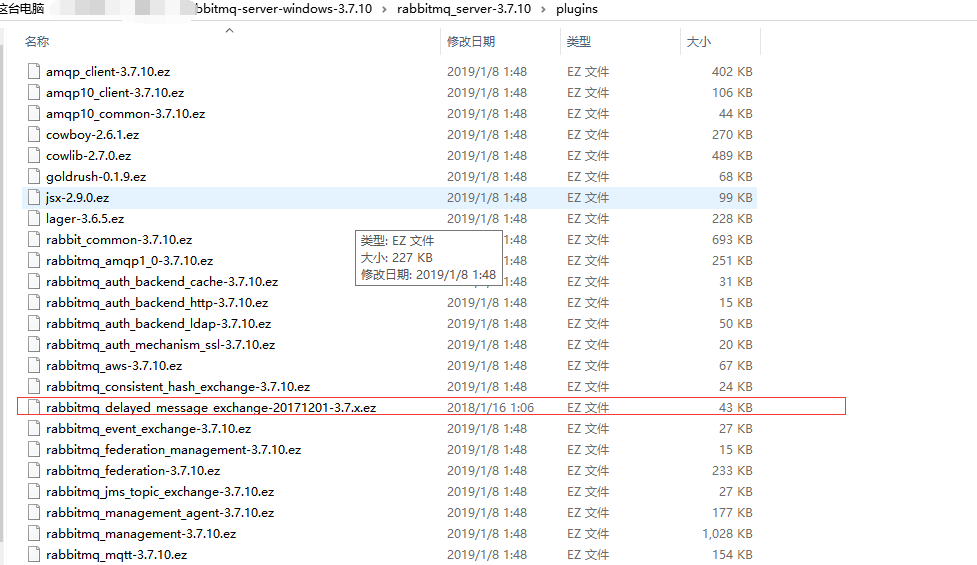The width and height of the screenshot is (977, 565).
Task: Click modified date cell of rabbitmq_federation-3.7.10.ez row
Action: pos(487,471)
